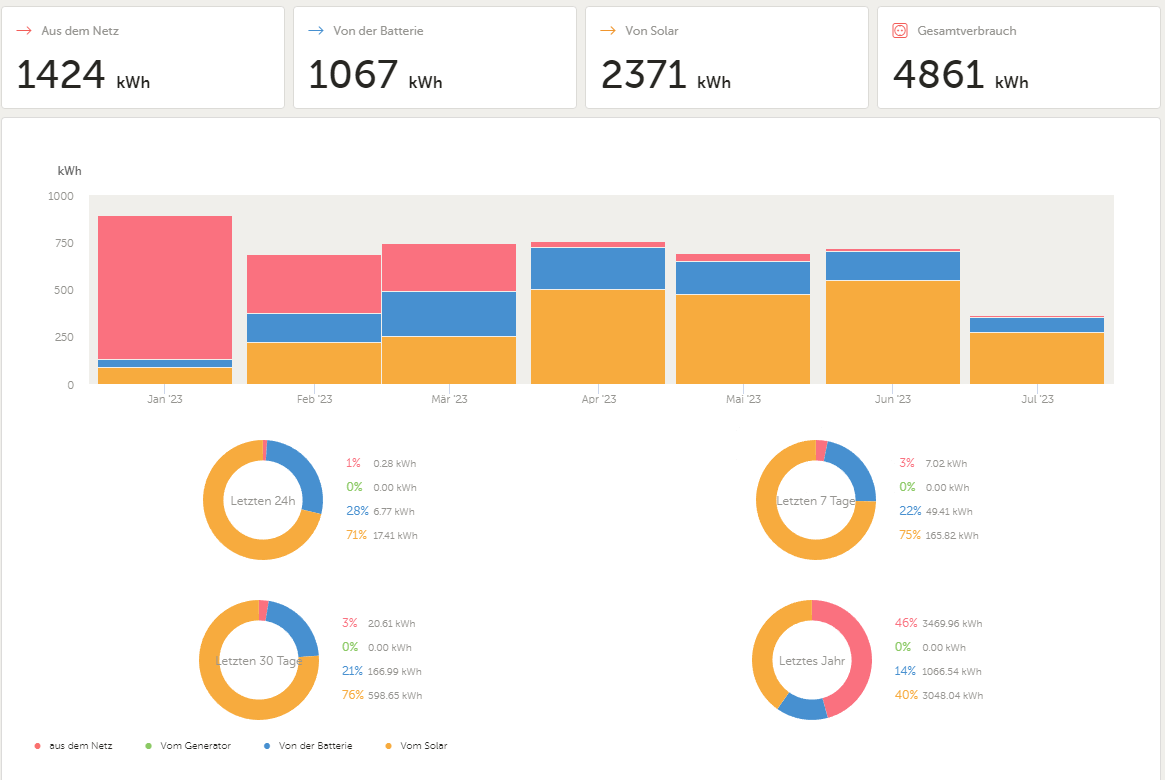This screenshot has width=1165, height=780.
Task: Click the Apr '23 axis label
Action: click(599, 399)
